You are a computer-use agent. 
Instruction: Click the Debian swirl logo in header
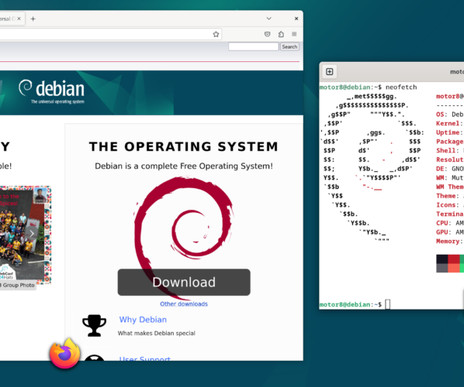(25, 88)
